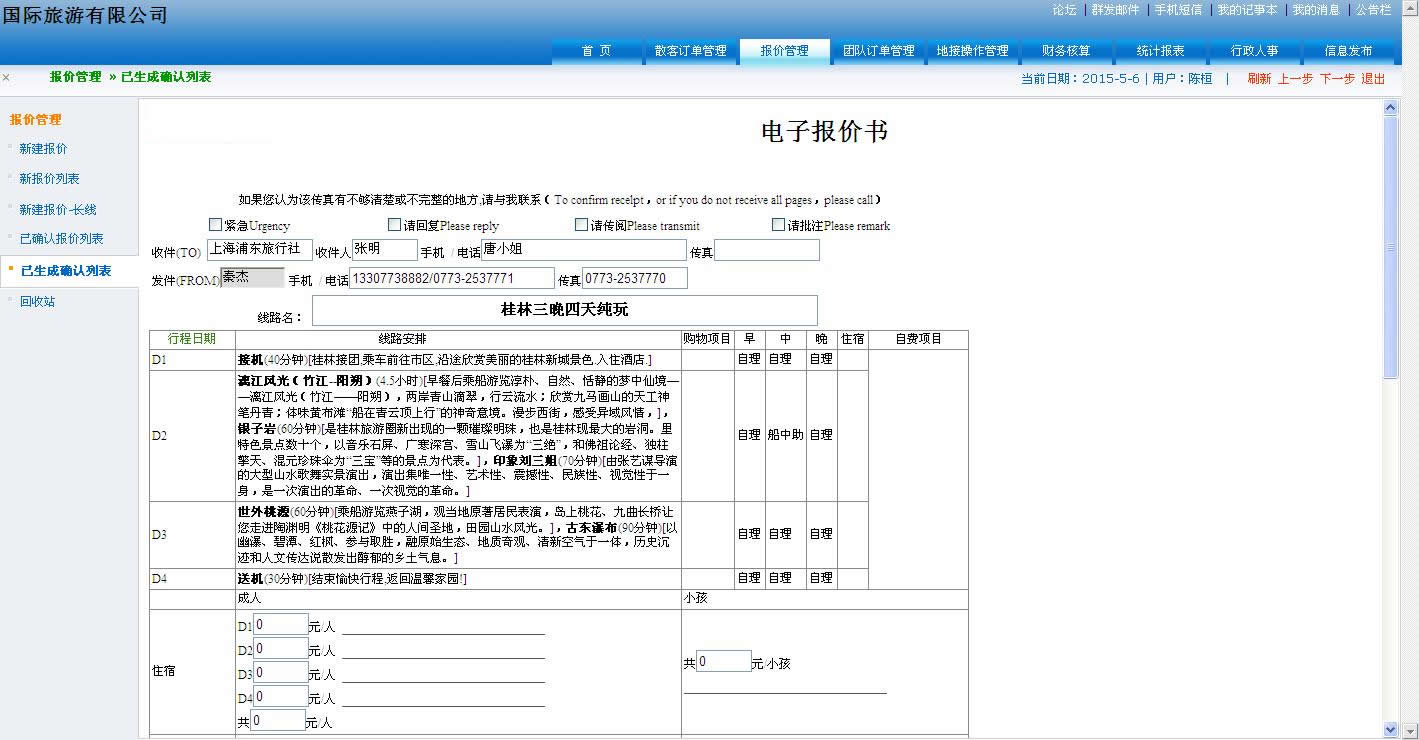
Task: Click the 发件(FROM) sender field
Action: coord(252,278)
